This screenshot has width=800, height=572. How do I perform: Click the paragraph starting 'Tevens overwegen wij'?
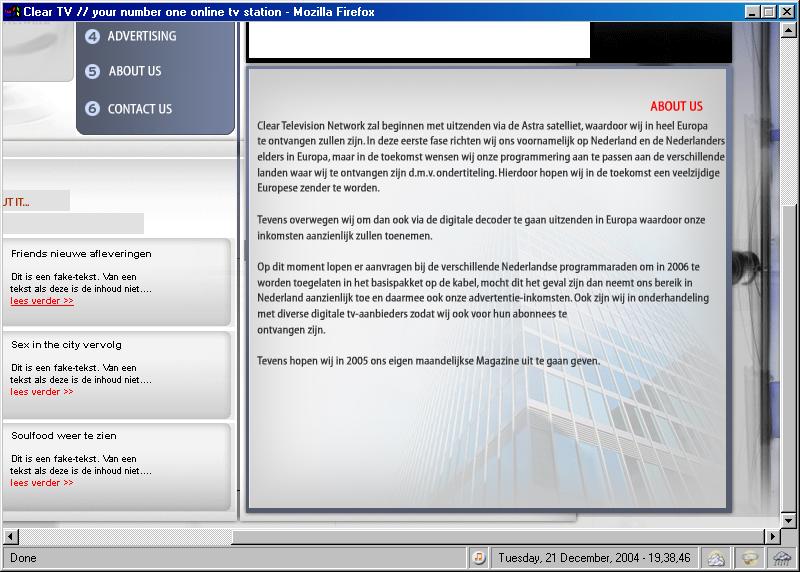(481, 228)
